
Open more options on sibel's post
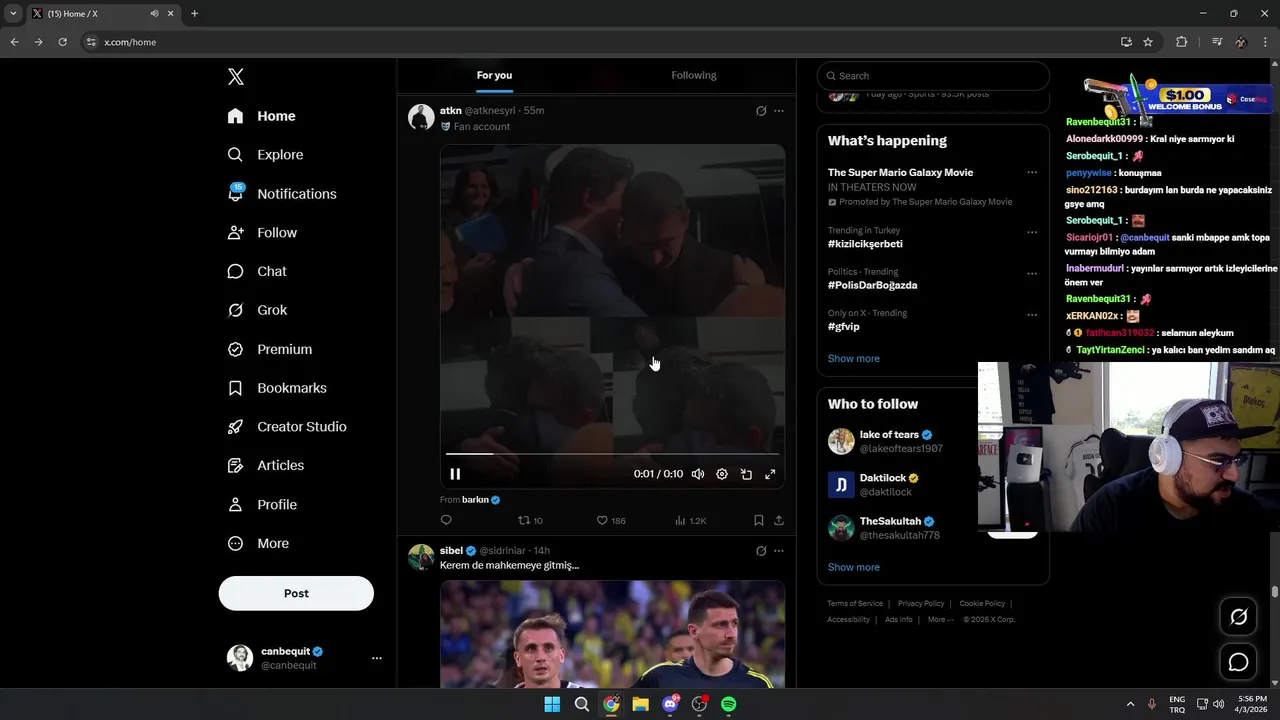point(779,551)
